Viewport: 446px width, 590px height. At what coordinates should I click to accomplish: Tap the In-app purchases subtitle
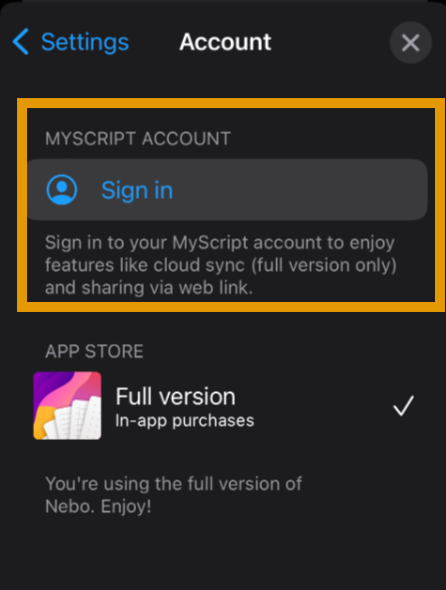[x=185, y=421]
